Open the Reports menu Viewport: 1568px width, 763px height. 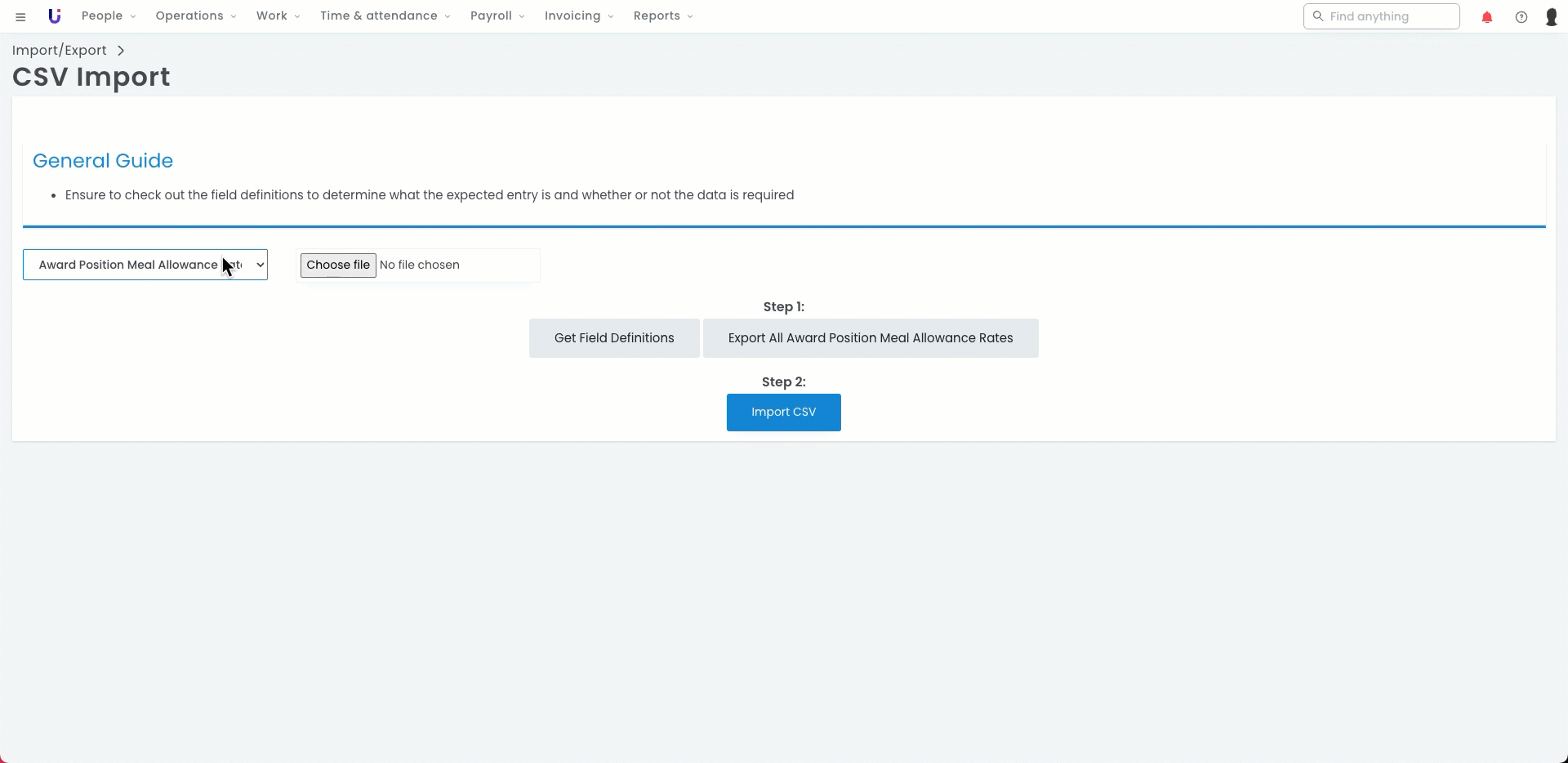pos(662,16)
